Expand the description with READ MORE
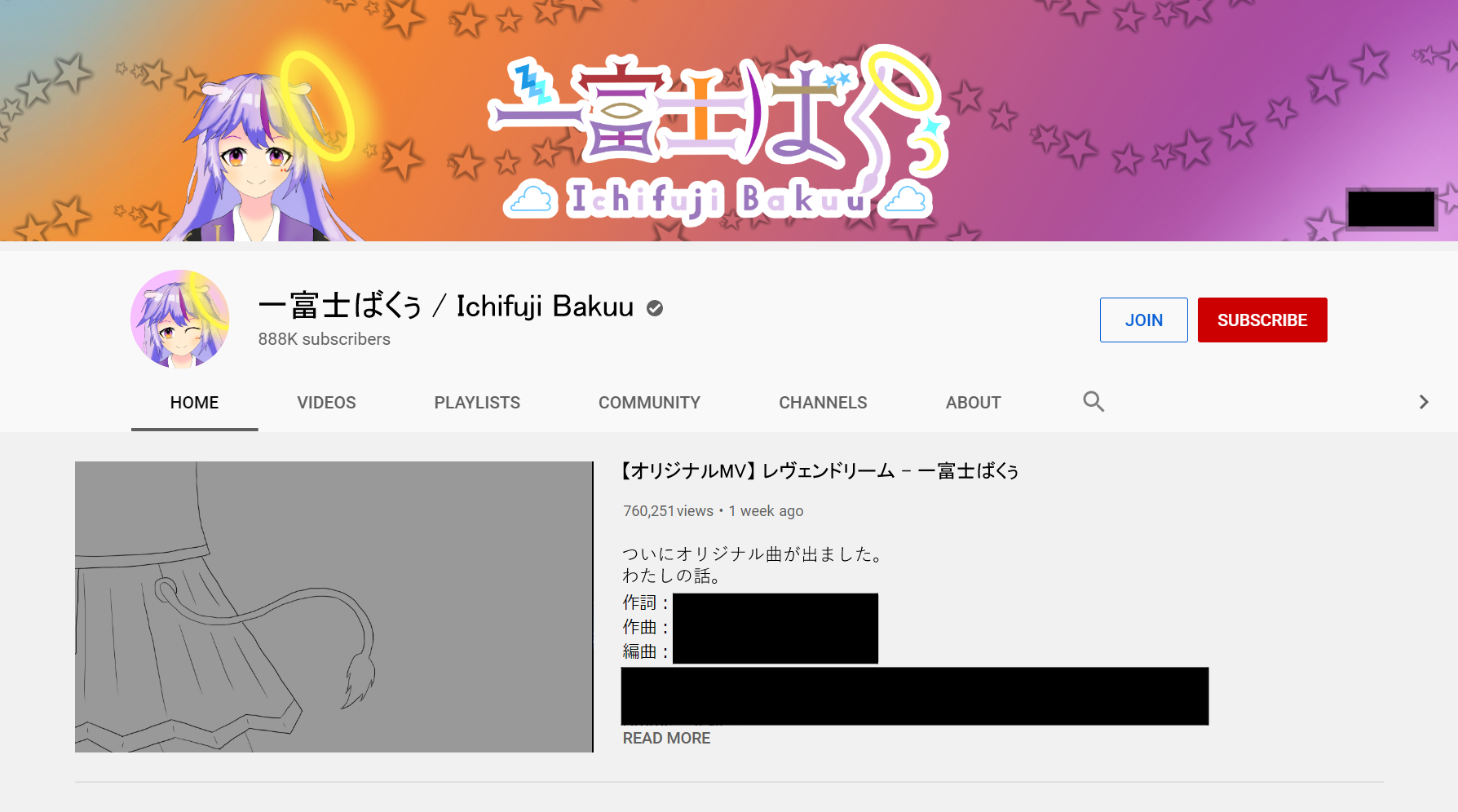1458x812 pixels. (665, 738)
